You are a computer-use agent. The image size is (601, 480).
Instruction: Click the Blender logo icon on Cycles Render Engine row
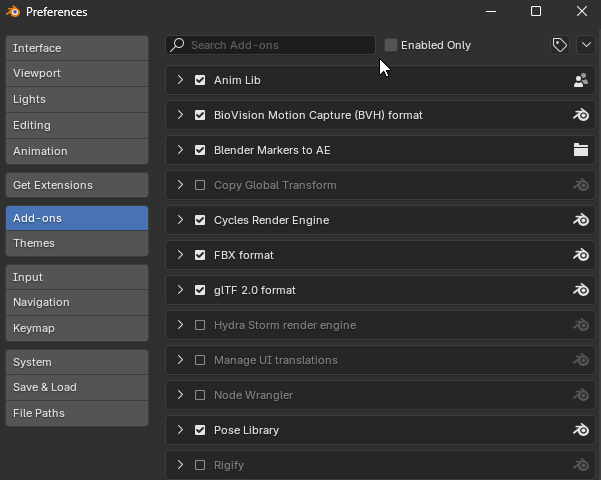[x=580, y=220]
